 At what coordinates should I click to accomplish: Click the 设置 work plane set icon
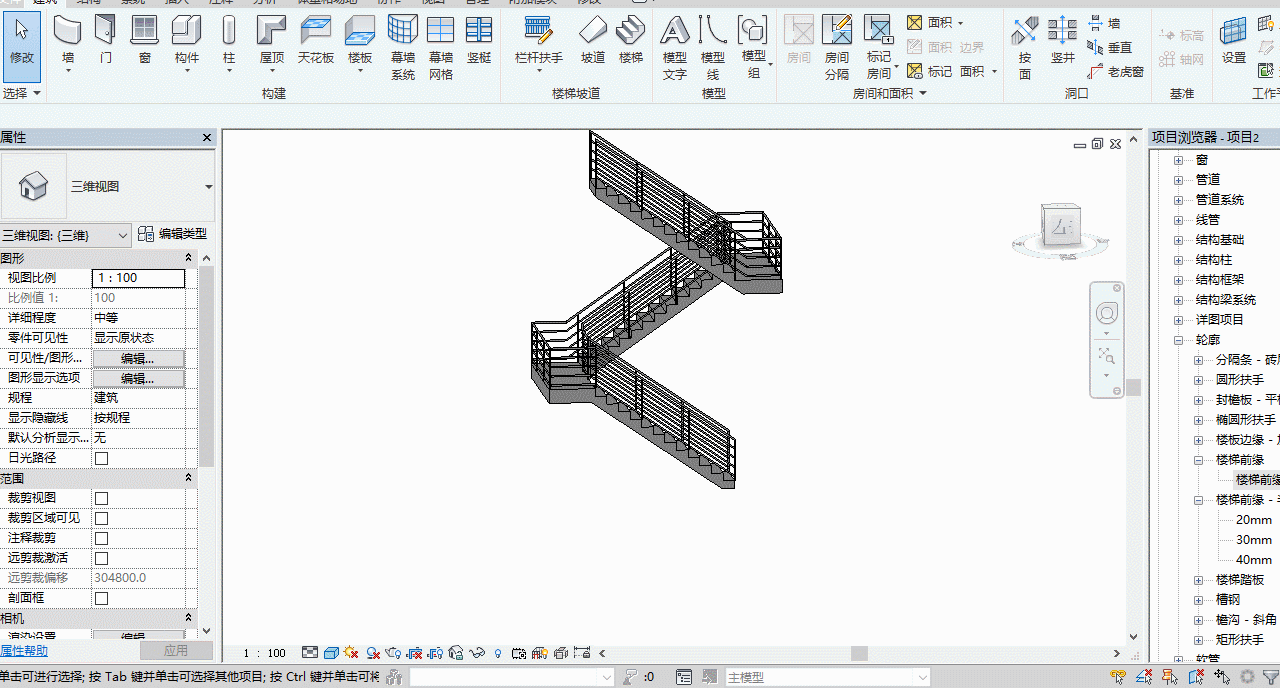pyautogui.click(x=1234, y=41)
